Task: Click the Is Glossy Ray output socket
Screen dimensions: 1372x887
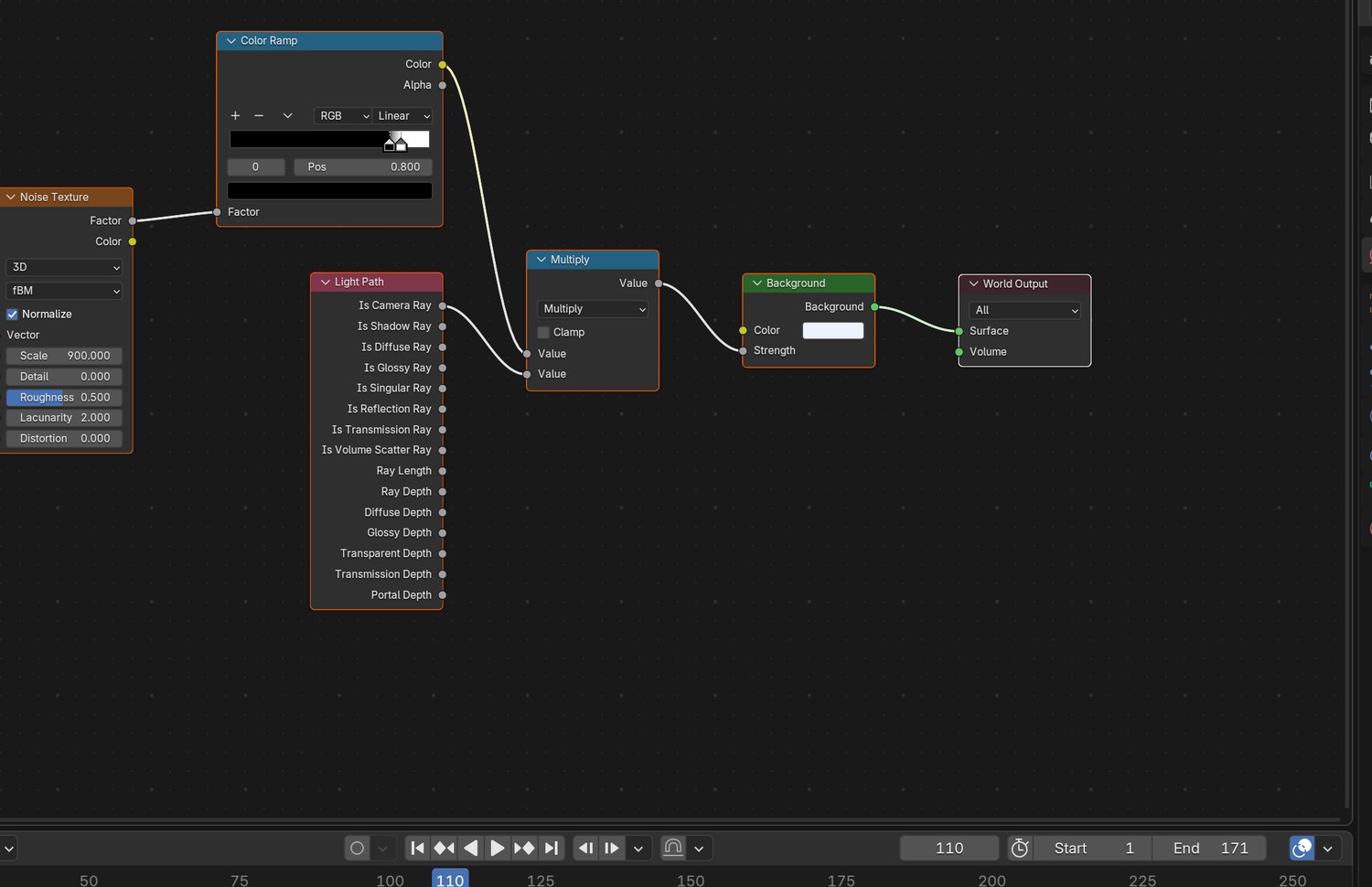Action: 443,368
